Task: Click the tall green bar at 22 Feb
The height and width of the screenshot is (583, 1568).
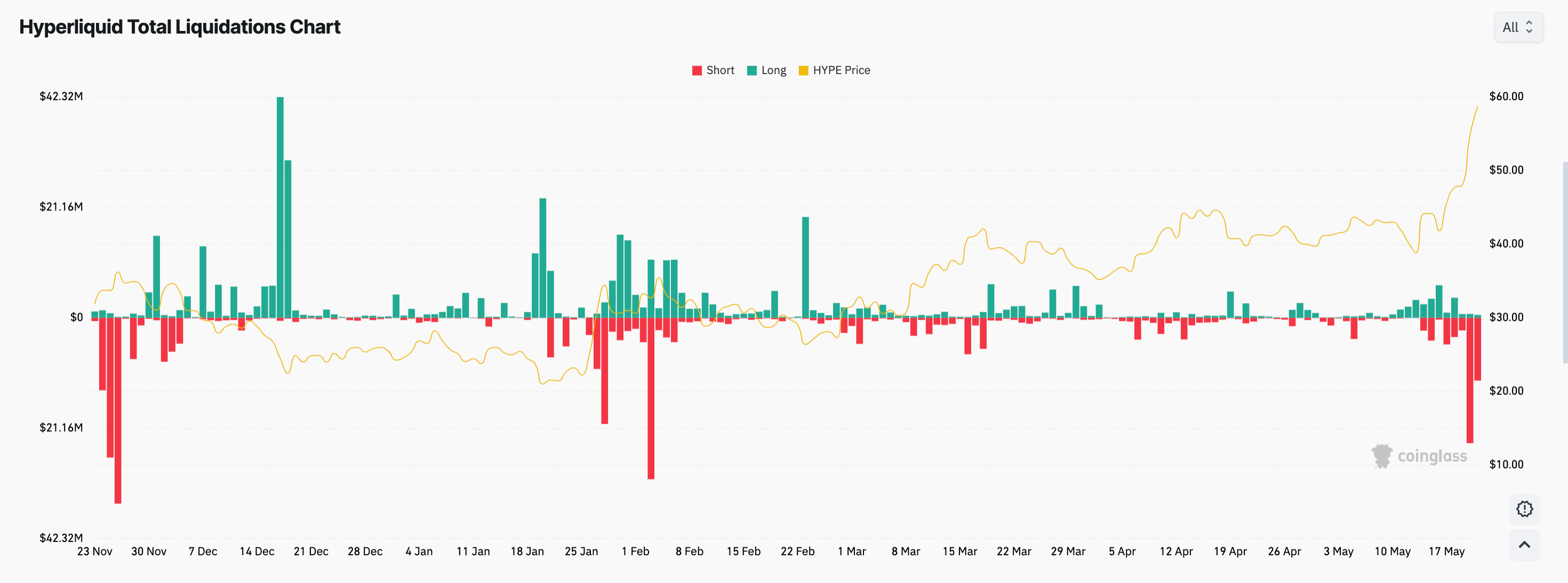Action: (805, 268)
